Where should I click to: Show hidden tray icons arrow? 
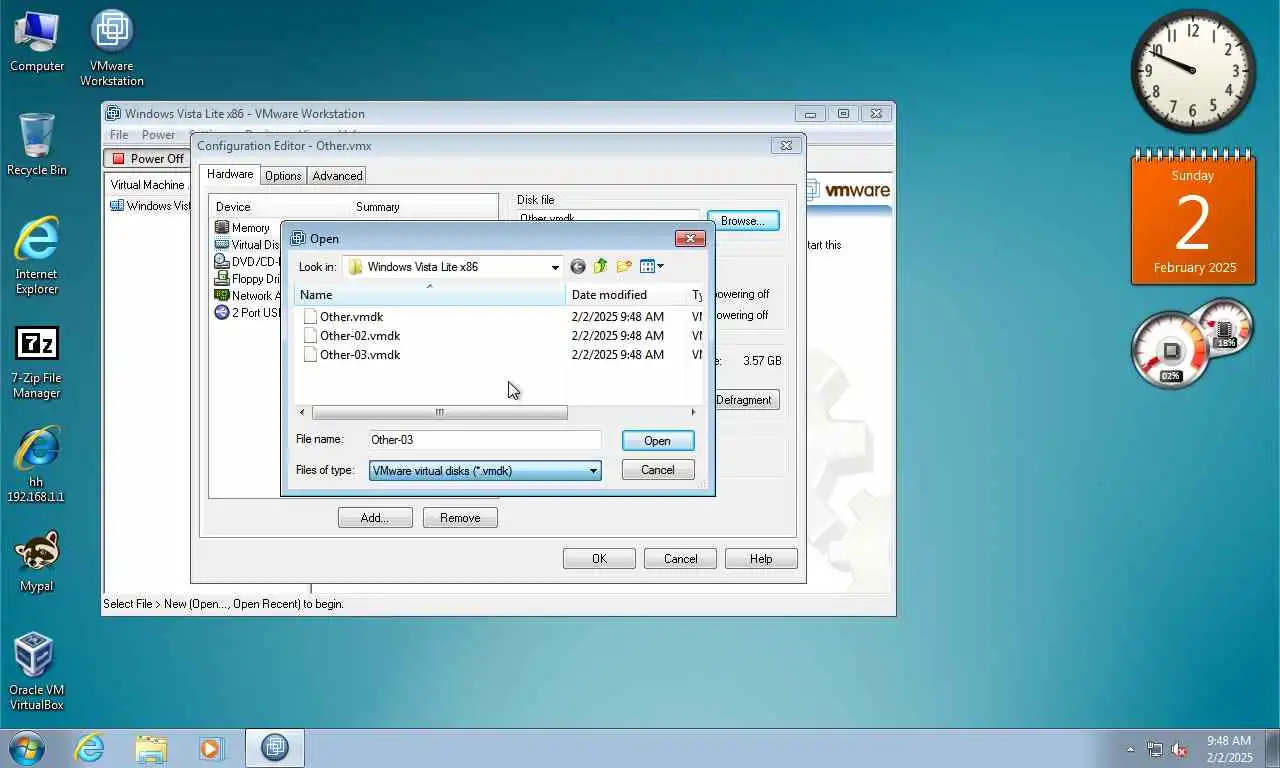pos(1131,749)
